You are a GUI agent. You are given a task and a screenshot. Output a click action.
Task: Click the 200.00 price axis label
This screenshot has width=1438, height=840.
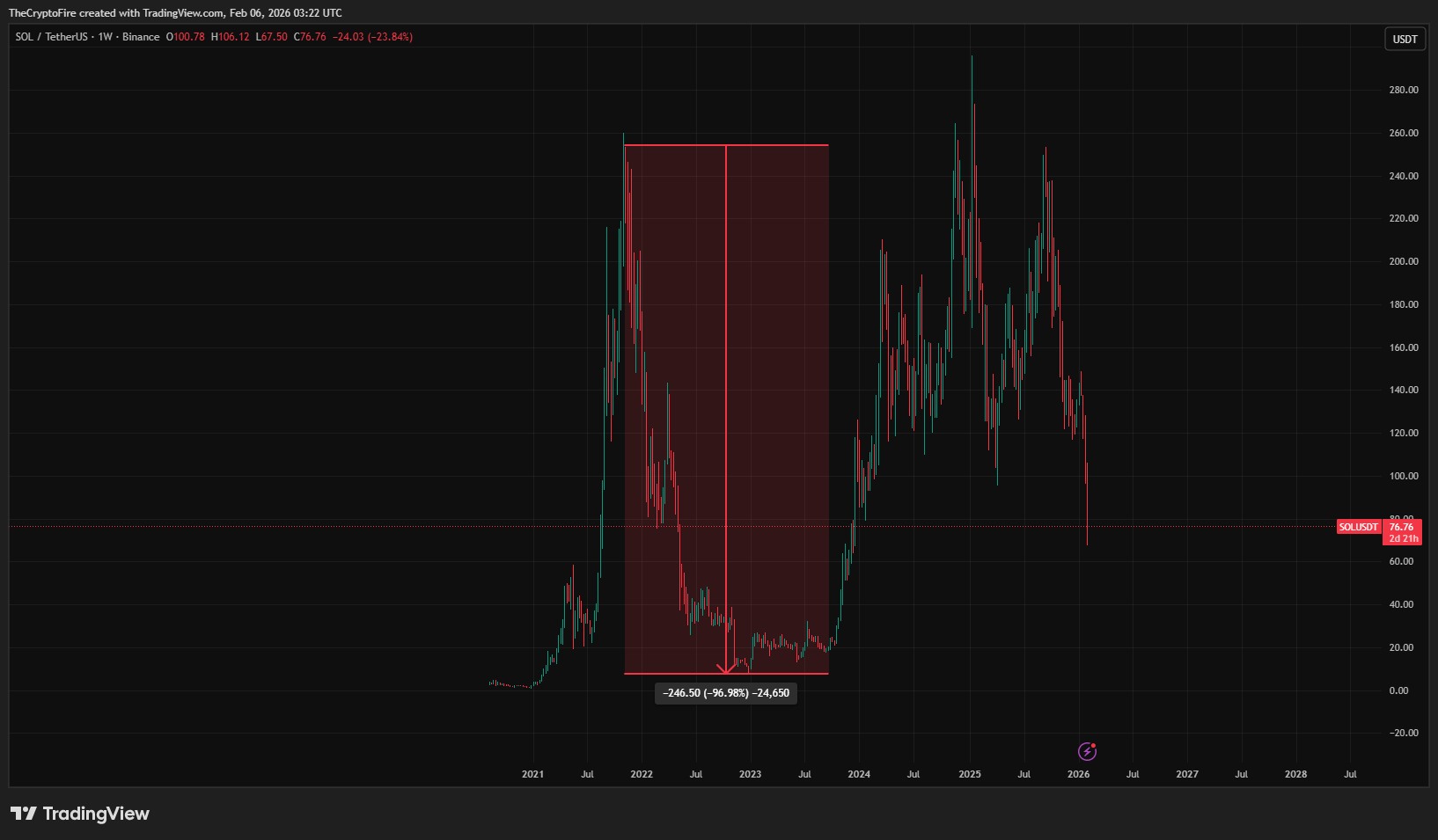(1404, 261)
